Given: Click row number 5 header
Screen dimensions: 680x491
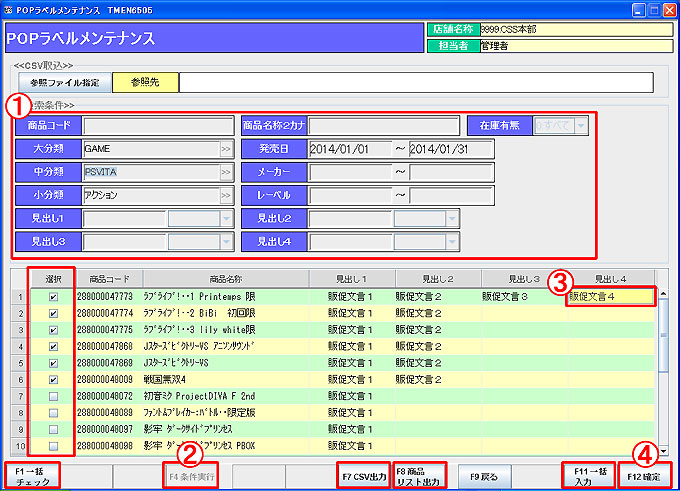Looking at the screenshot, I should 20,363.
